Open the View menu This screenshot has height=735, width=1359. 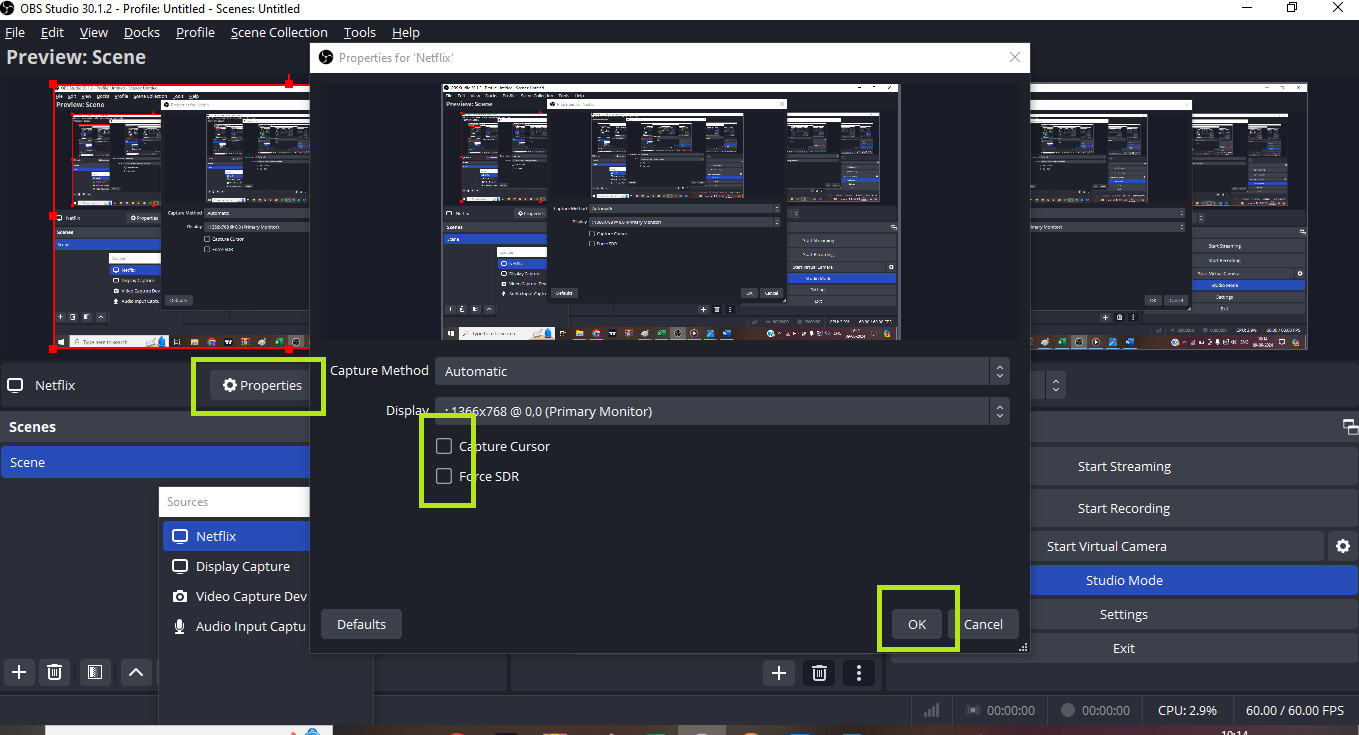pos(93,32)
